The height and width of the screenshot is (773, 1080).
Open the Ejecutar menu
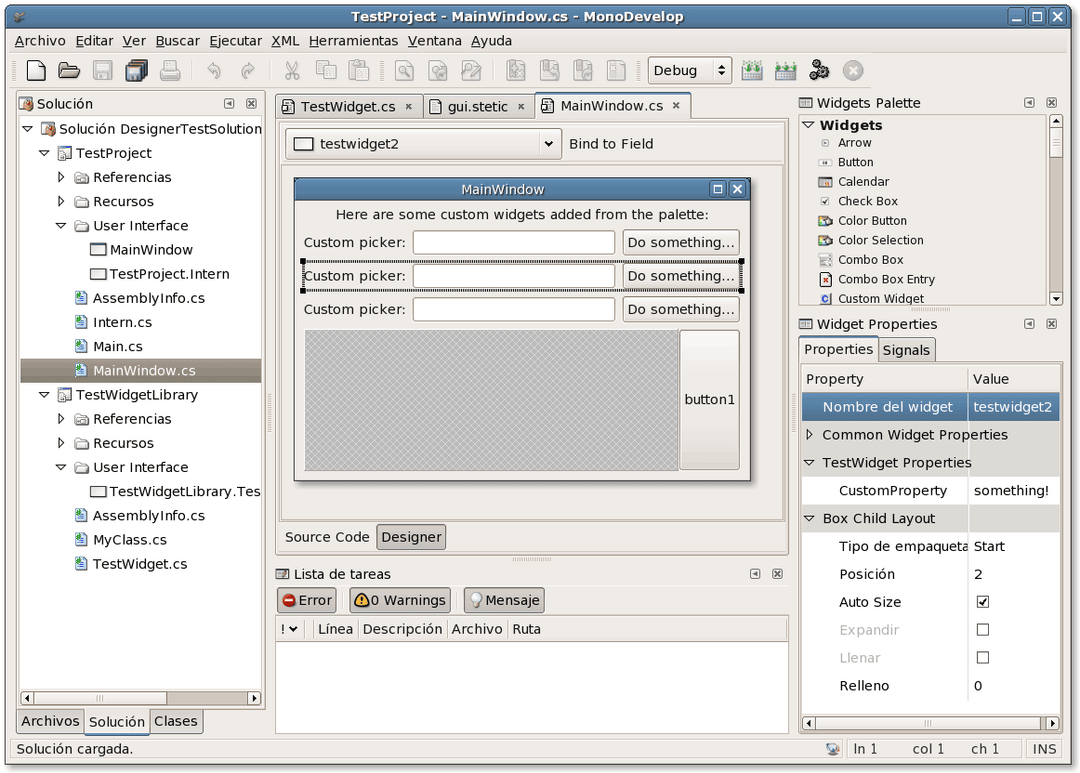(235, 41)
